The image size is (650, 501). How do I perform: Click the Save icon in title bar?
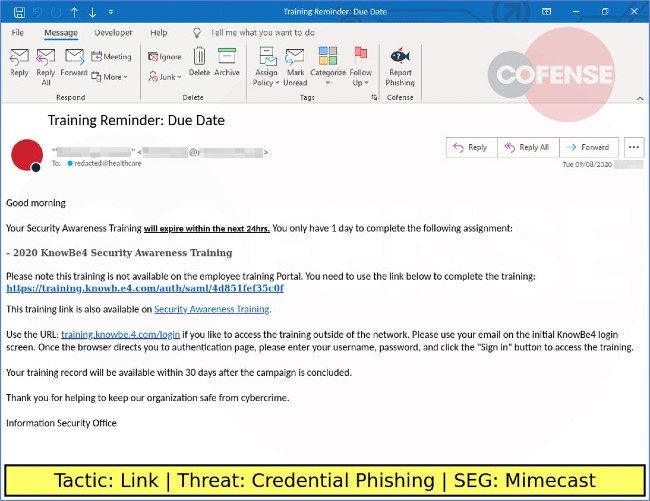tap(19, 12)
